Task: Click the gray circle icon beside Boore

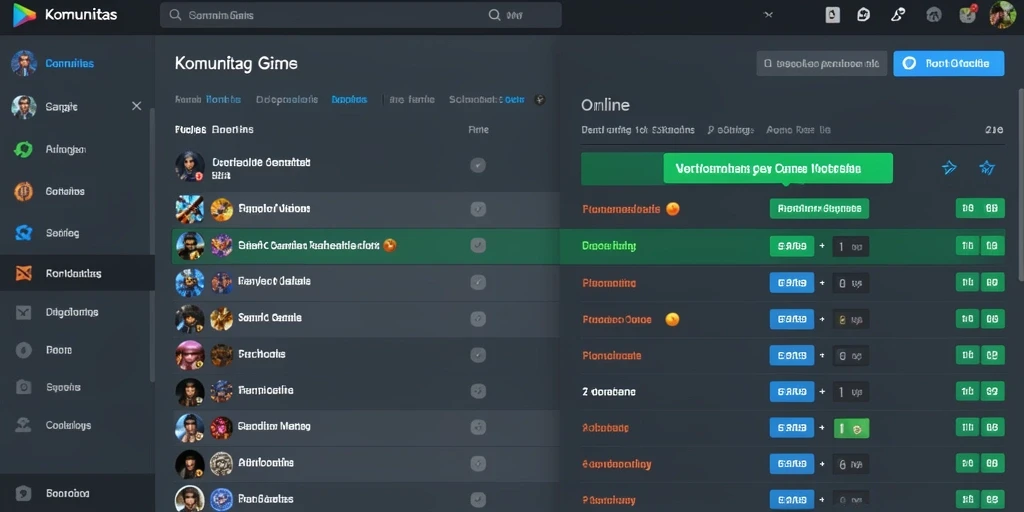Action: (x=24, y=350)
